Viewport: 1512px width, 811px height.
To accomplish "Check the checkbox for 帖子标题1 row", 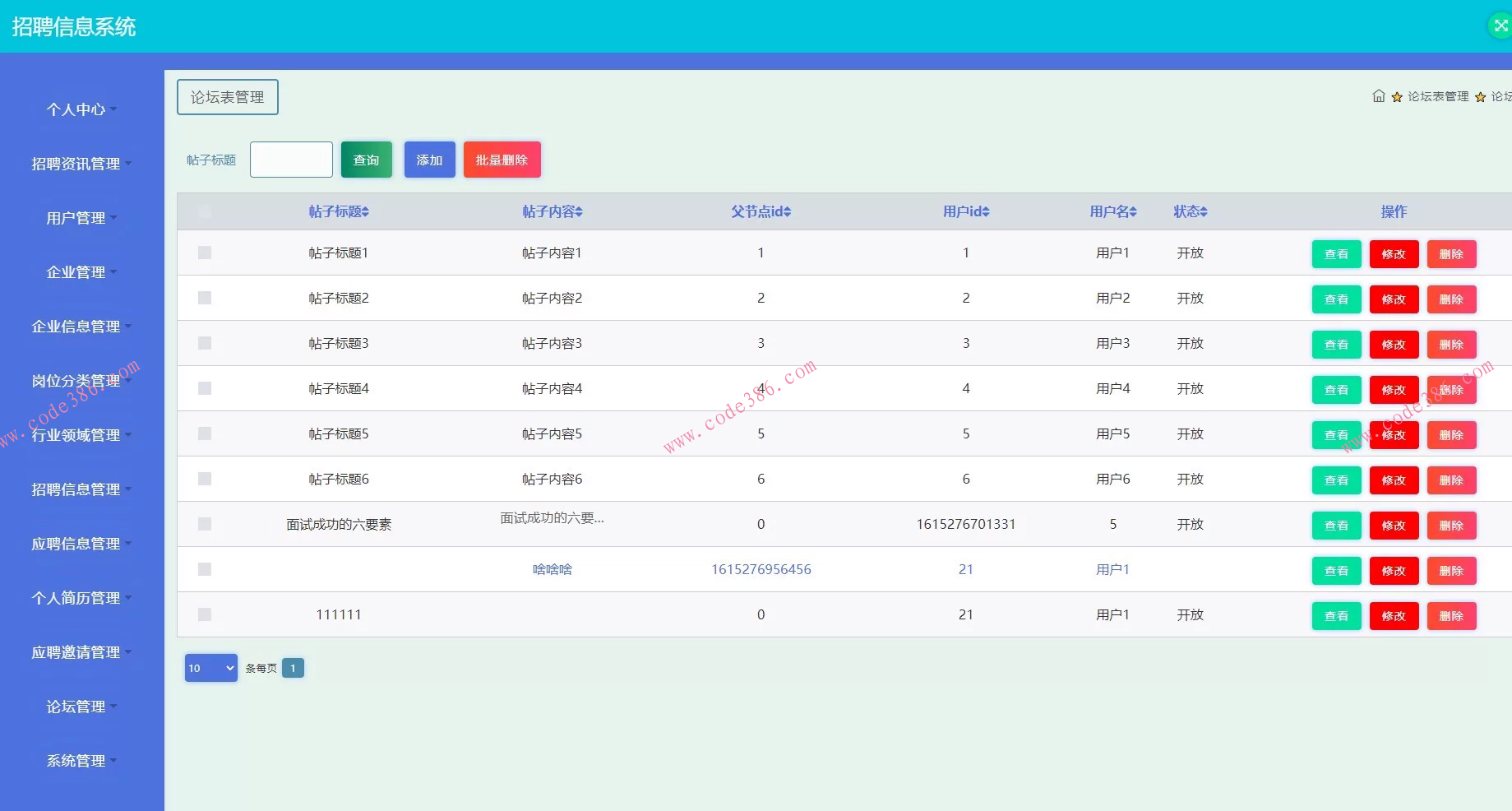I will (x=205, y=253).
